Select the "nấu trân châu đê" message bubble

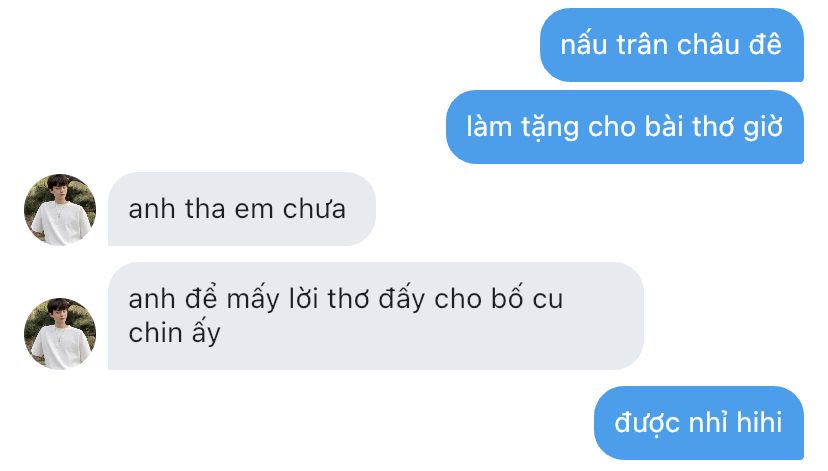672,45
